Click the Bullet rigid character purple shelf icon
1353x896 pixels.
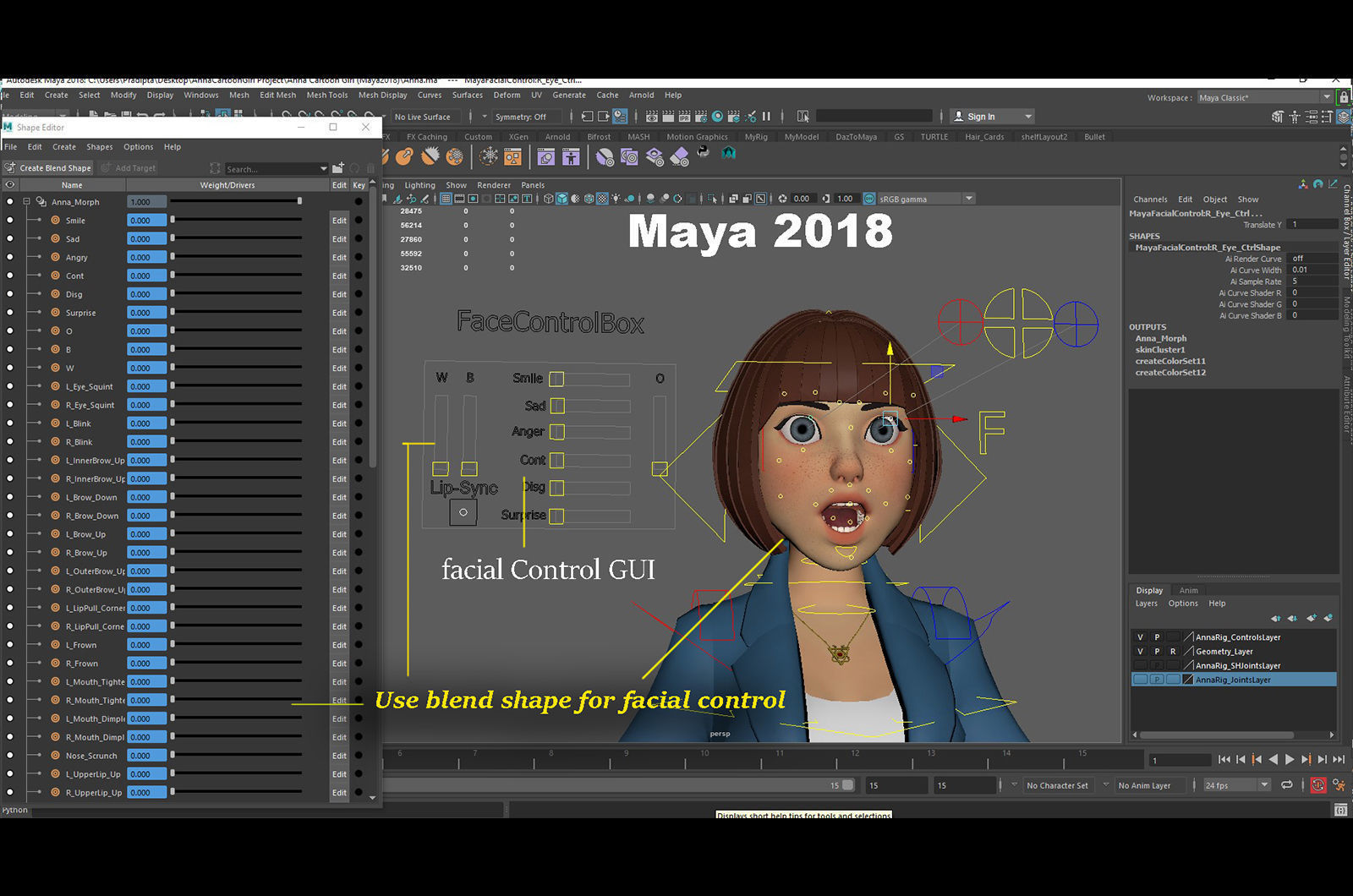click(571, 156)
